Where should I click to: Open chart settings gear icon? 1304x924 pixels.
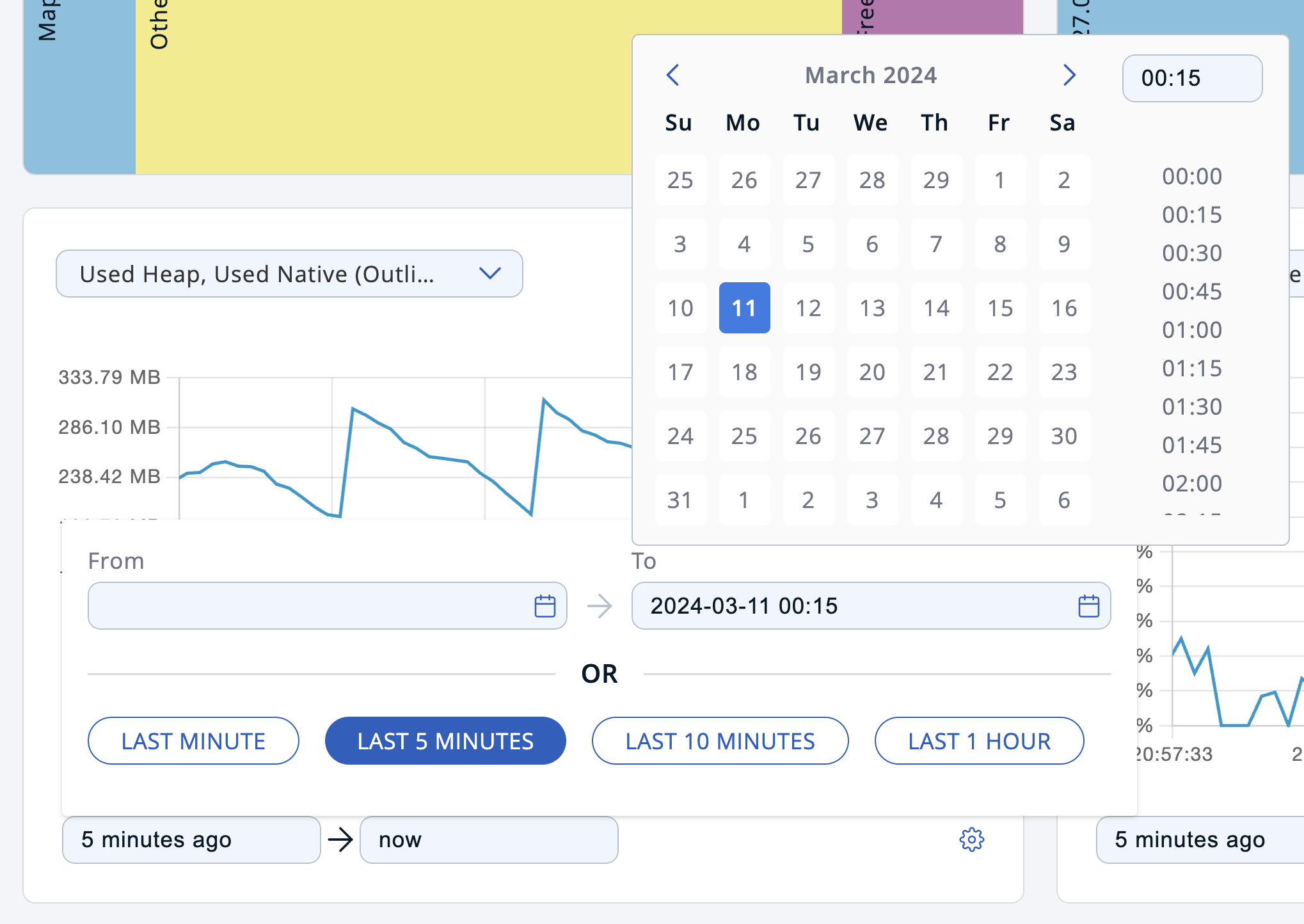coord(971,840)
